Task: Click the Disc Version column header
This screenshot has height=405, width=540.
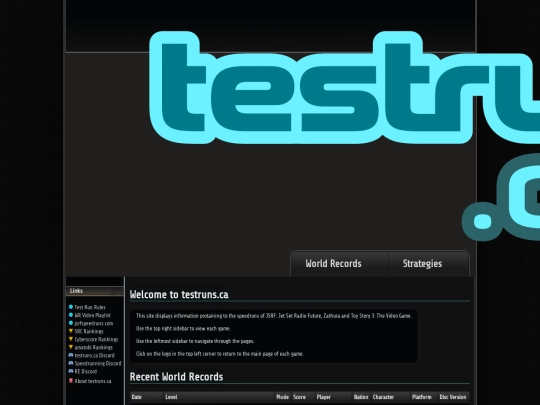Action: point(453,397)
